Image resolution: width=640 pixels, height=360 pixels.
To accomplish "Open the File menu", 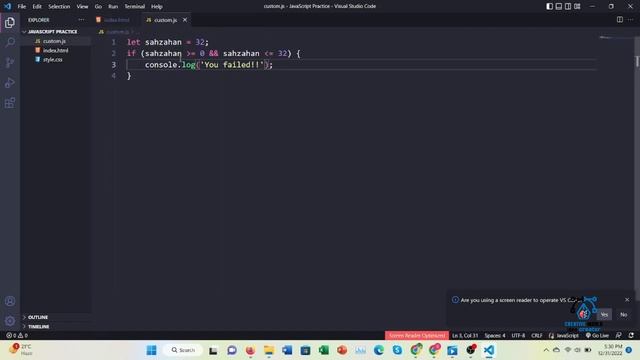I will point(22,6).
